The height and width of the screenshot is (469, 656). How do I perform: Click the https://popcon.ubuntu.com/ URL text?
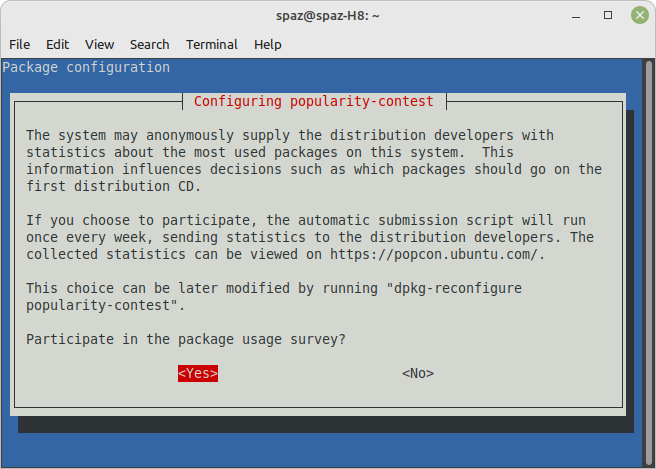(x=433, y=254)
